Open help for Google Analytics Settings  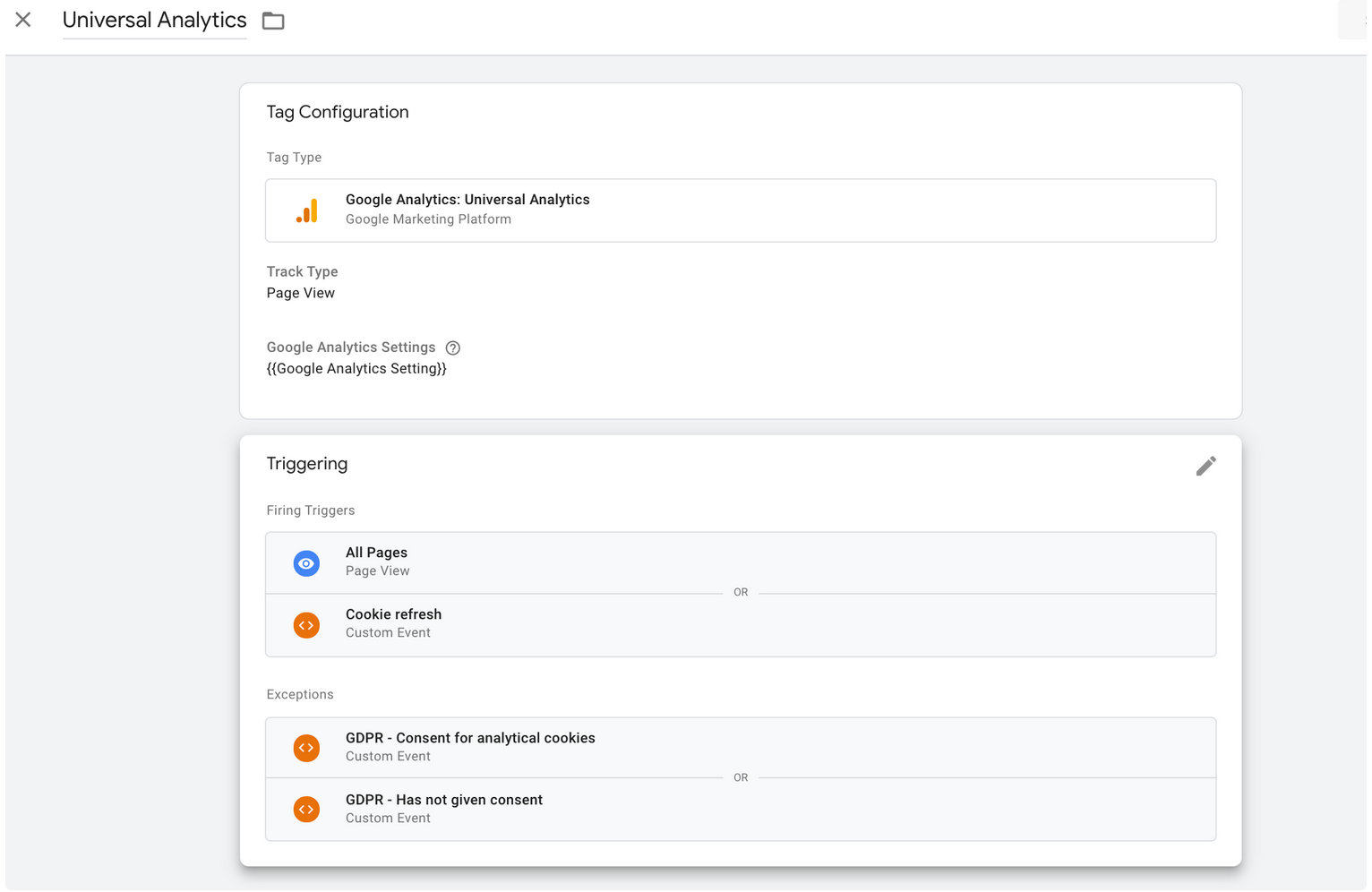pyautogui.click(x=453, y=347)
